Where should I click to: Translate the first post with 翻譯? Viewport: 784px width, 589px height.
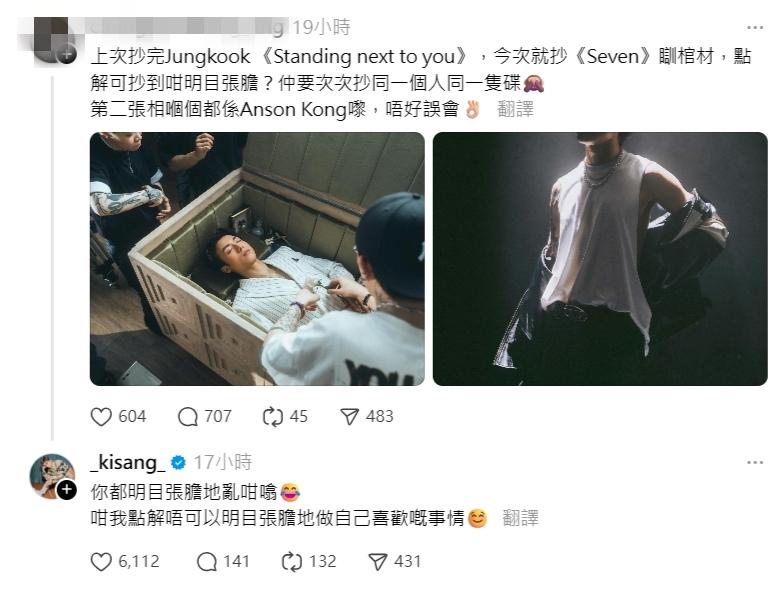[x=516, y=109]
